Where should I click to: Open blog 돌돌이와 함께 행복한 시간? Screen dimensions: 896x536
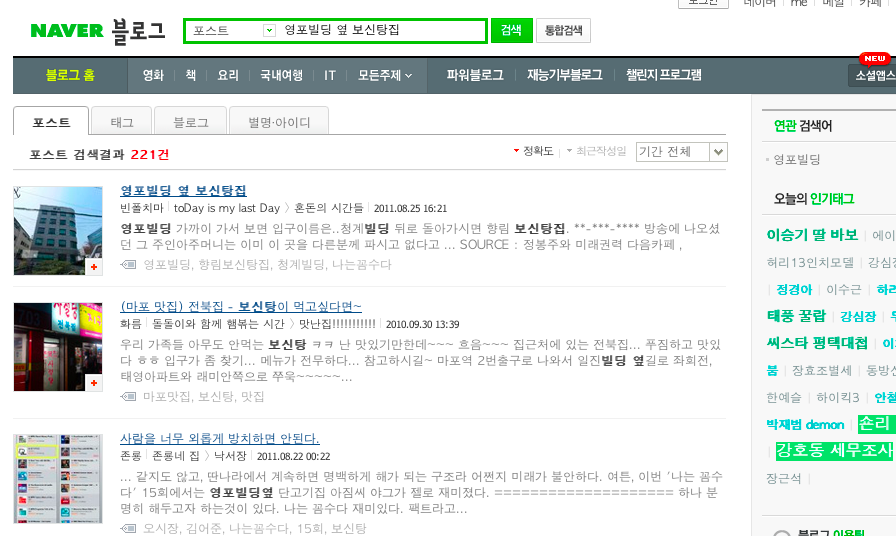click(x=218, y=325)
